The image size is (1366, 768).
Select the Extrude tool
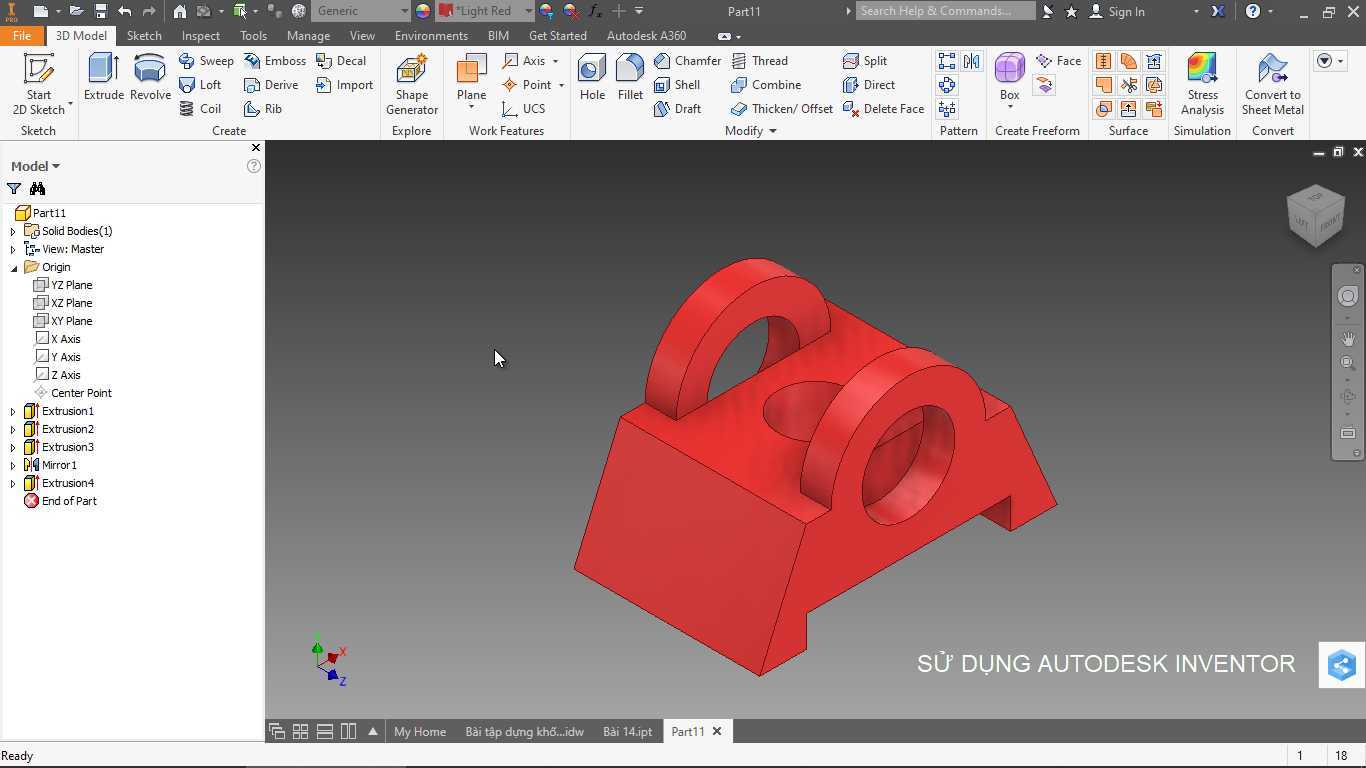coord(103,78)
